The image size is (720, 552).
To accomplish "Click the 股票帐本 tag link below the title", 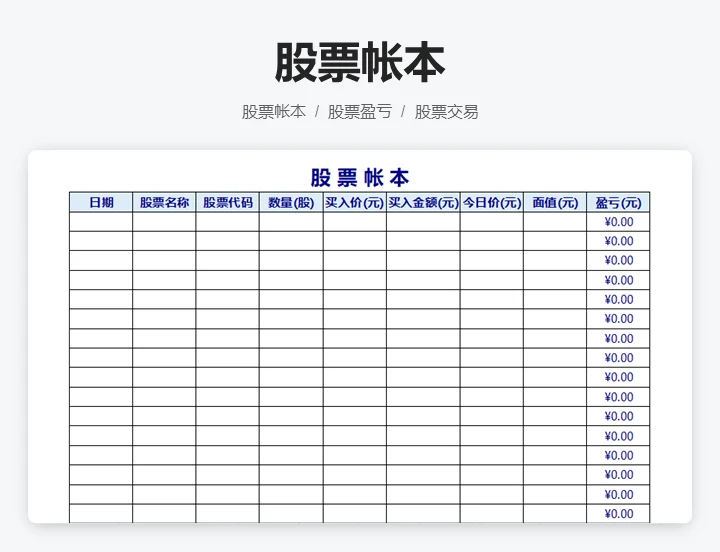I will point(274,112).
